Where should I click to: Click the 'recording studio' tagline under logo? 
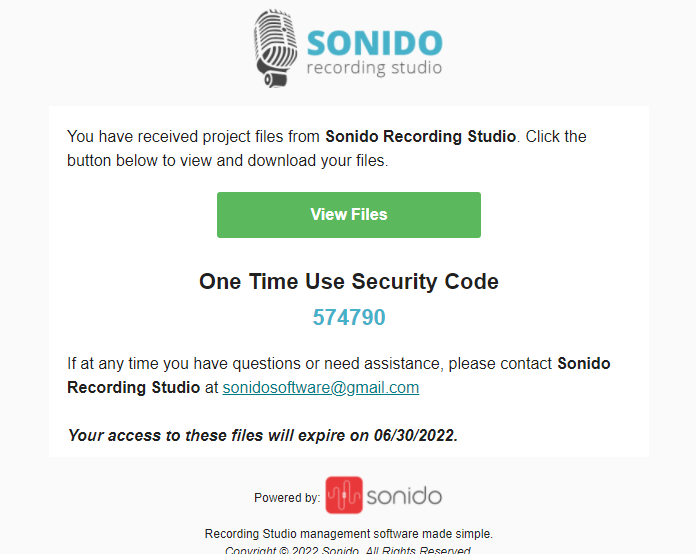coord(375,68)
